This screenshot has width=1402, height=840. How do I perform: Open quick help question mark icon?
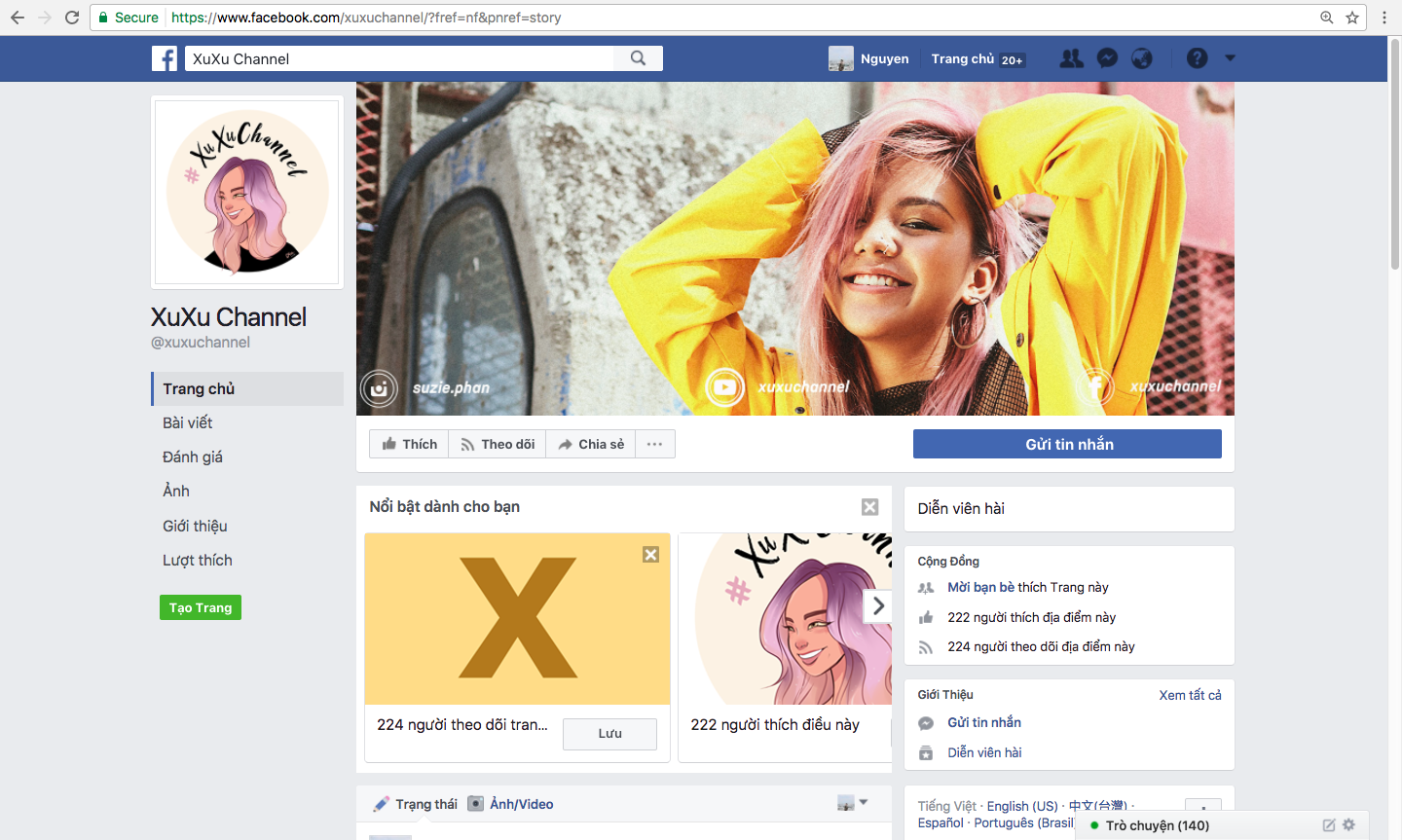pos(1197,58)
